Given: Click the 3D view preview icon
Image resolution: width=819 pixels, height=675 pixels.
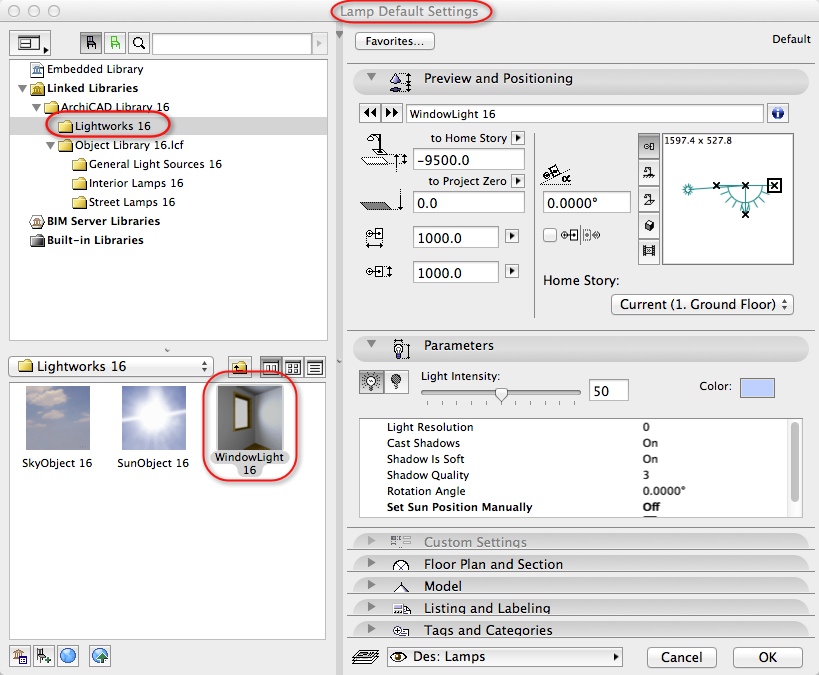Looking at the screenshot, I should (x=648, y=225).
